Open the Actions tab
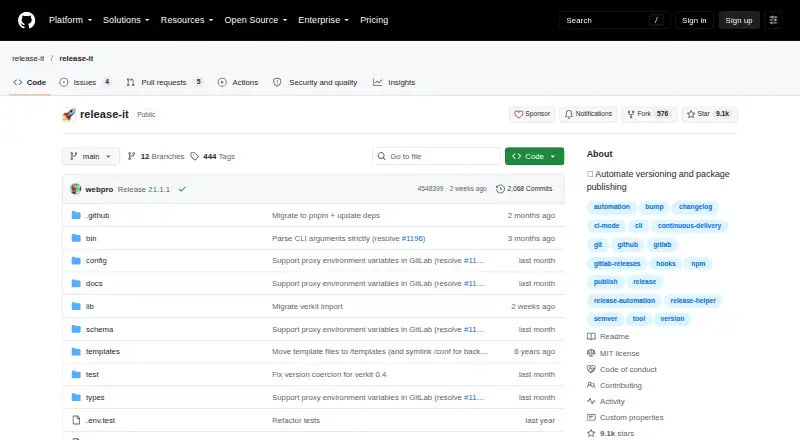Screen dimensions: 800x440 pos(238,82)
